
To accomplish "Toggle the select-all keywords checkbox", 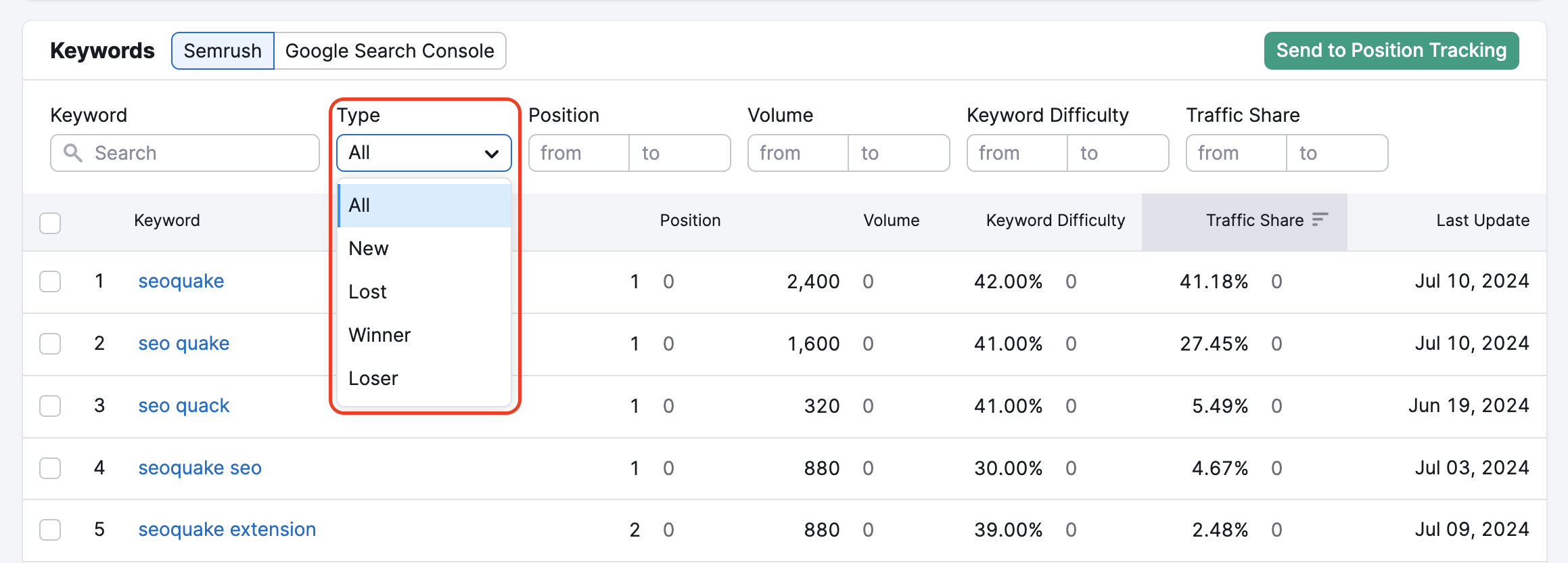I will tap(50, 223).
